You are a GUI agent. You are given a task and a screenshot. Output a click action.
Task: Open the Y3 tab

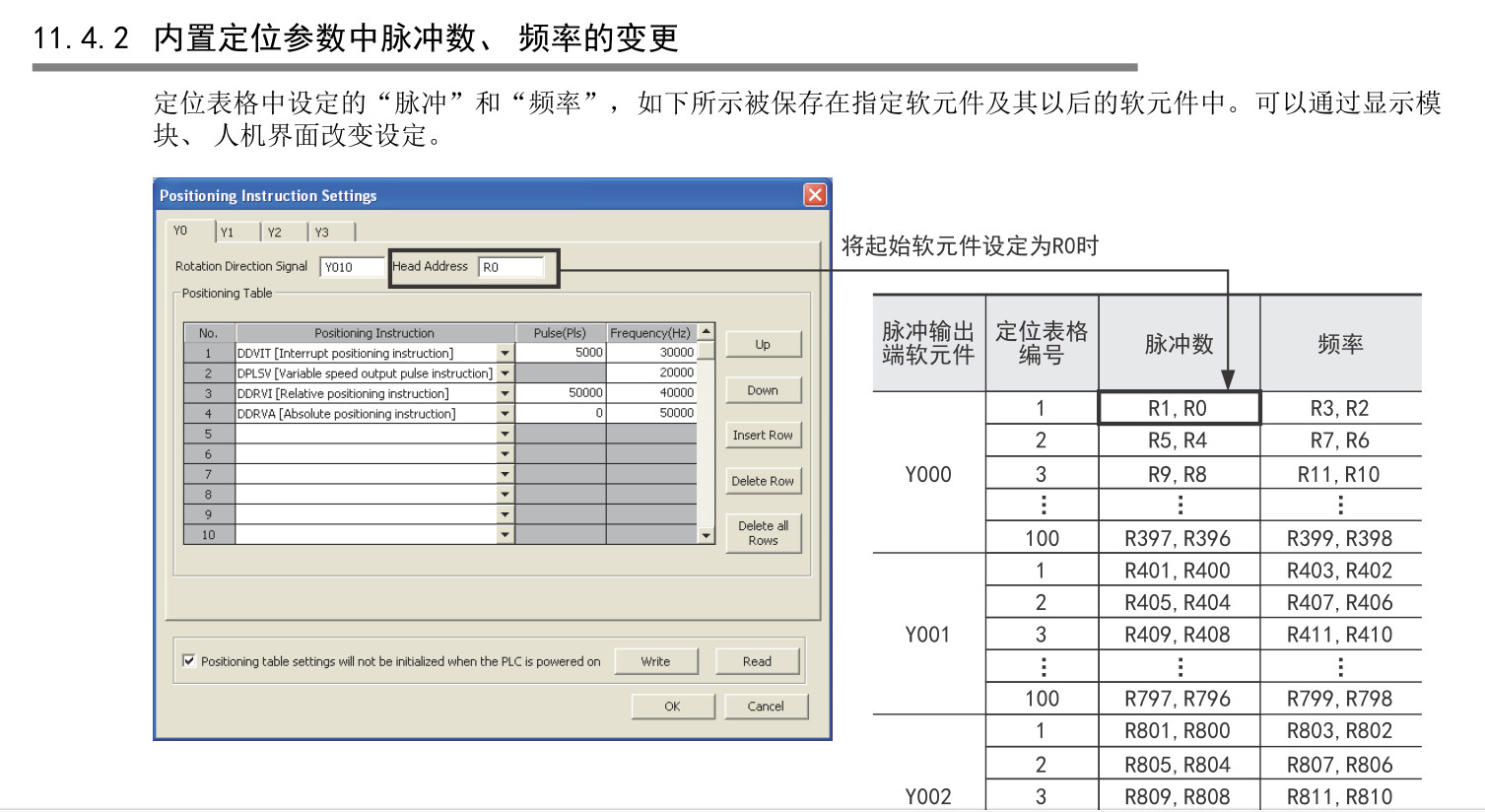click(x=322, y=233)
